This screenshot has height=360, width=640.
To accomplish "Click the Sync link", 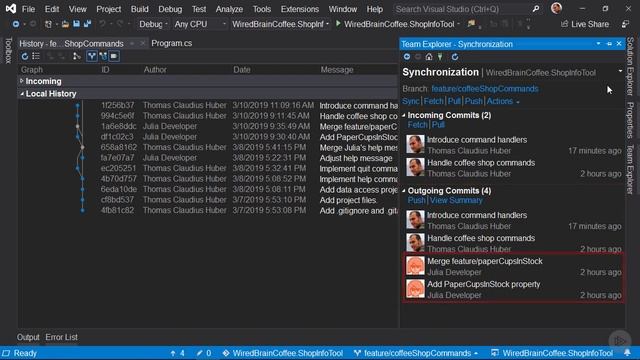I will pos(411,101).
